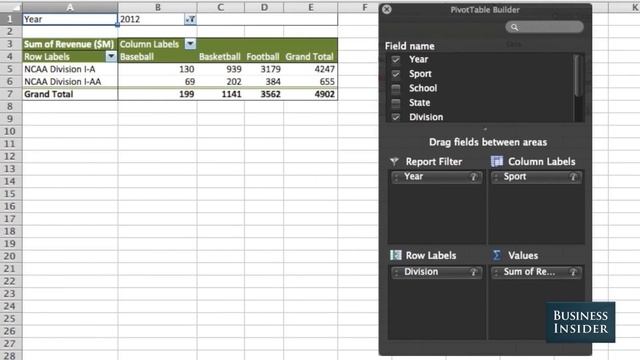Open info for Sport field pill
Screen dimensions: 640x360
[x=573, y=177]
